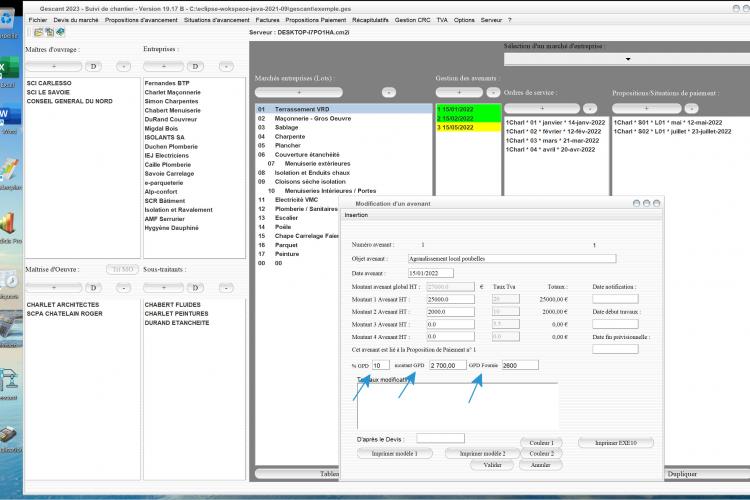Click the % GPD field showing 10
The image size is (750, 500).
click(381, 365)
